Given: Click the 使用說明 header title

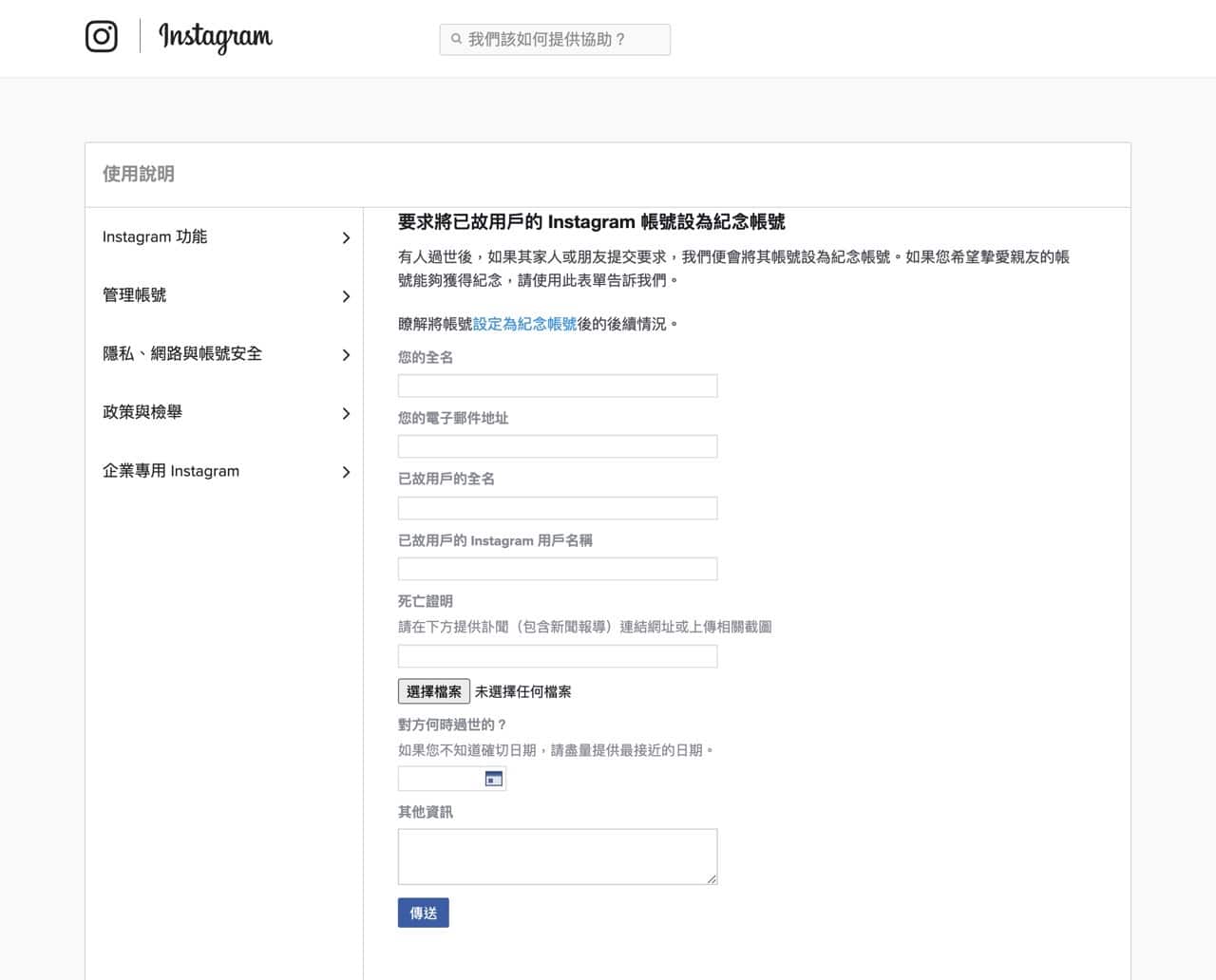Looking at the screenshot, I should [139, 174].
